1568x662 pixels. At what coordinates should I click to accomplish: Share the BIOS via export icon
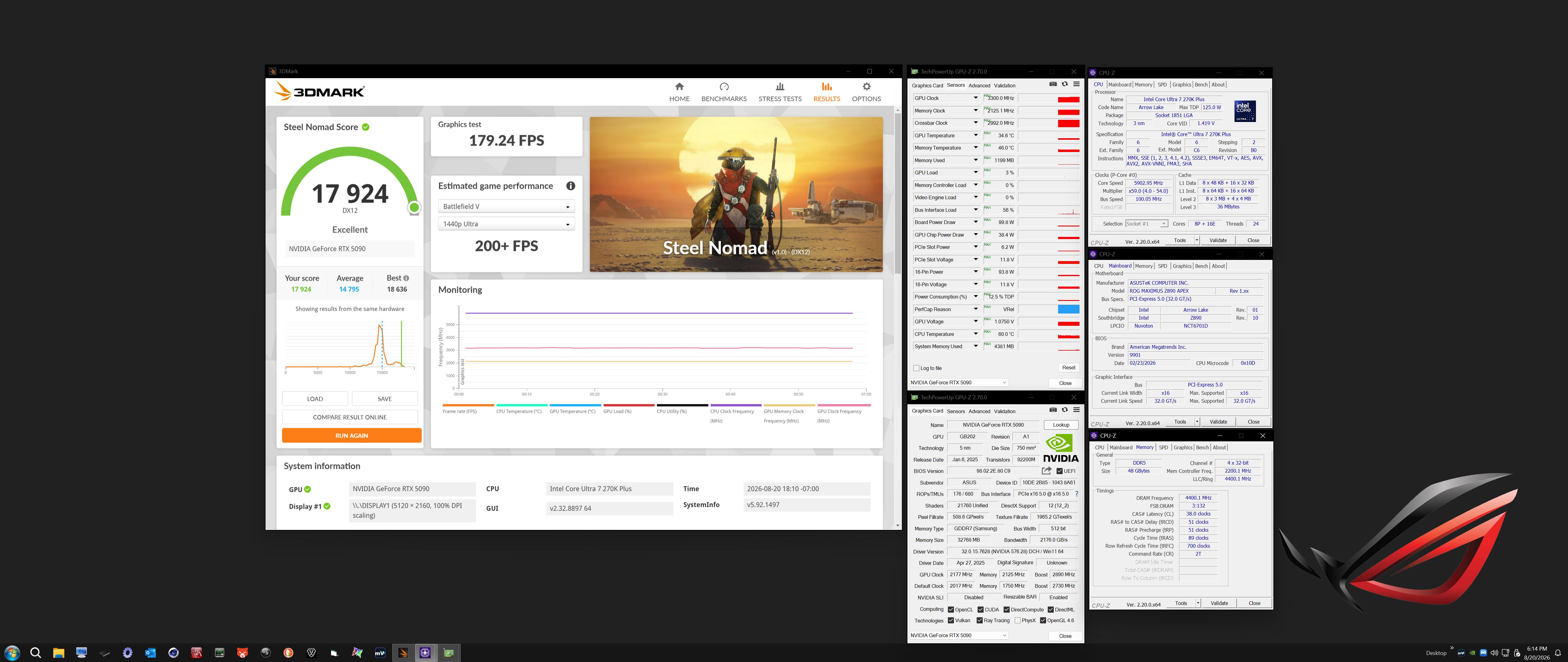(1046, 471)
